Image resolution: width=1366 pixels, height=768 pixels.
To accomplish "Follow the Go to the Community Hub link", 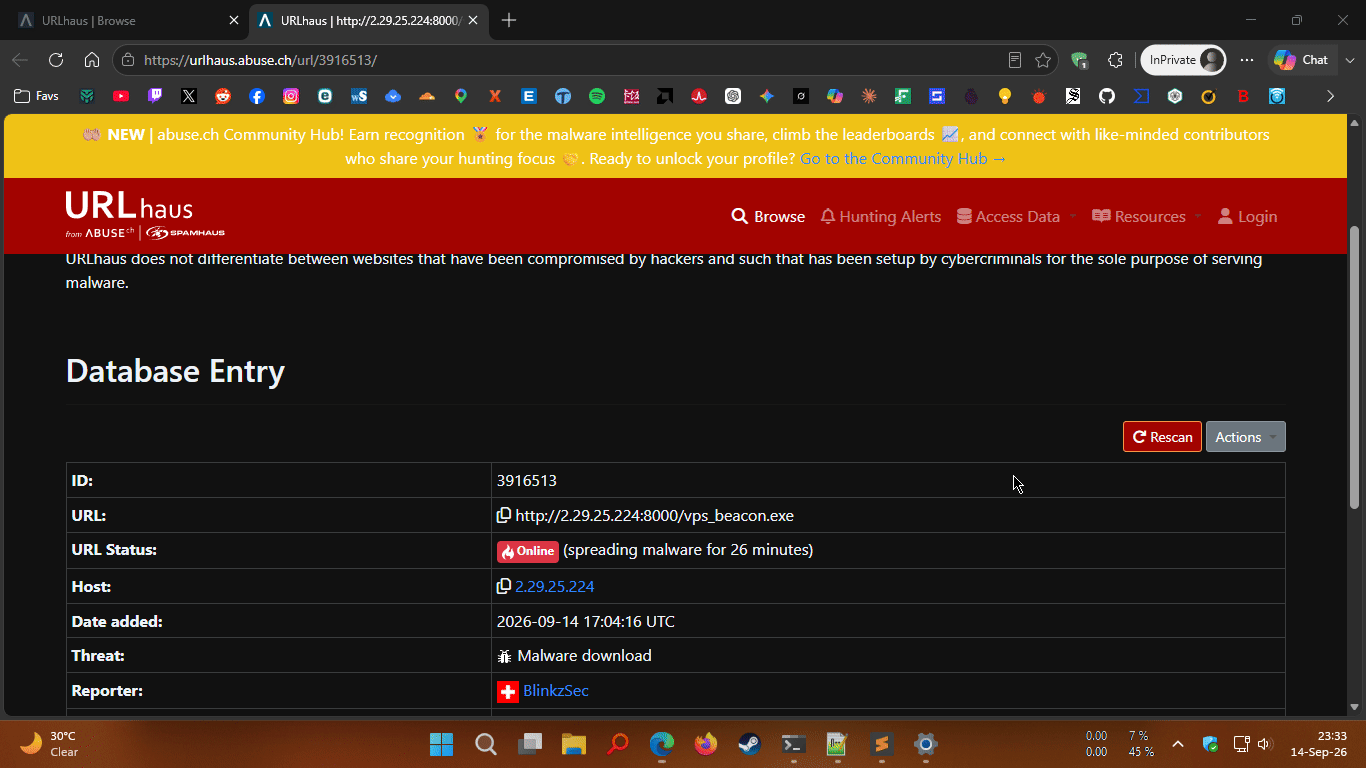I will [x=903, y=159].
